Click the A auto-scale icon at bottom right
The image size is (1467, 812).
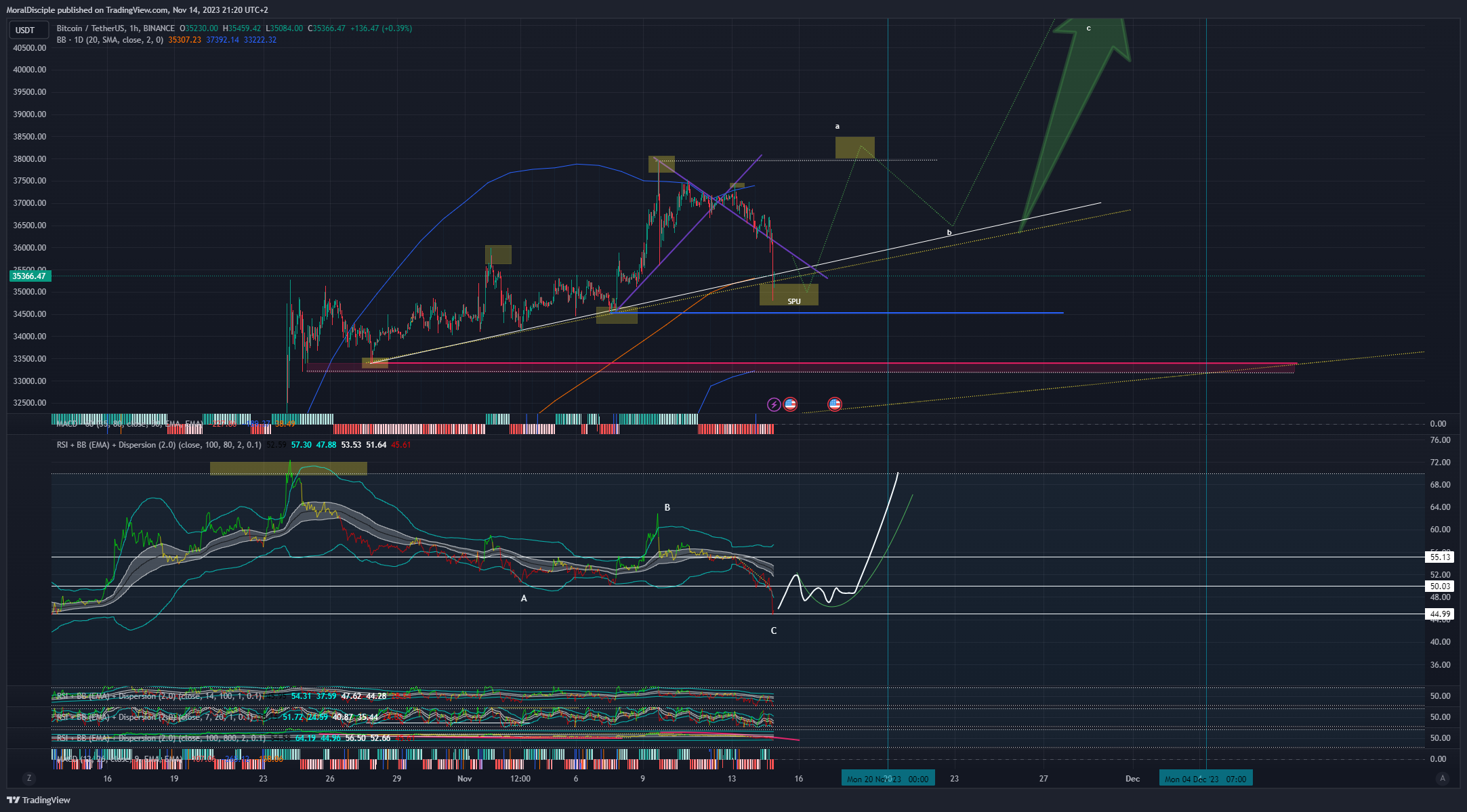point(1443,778)
